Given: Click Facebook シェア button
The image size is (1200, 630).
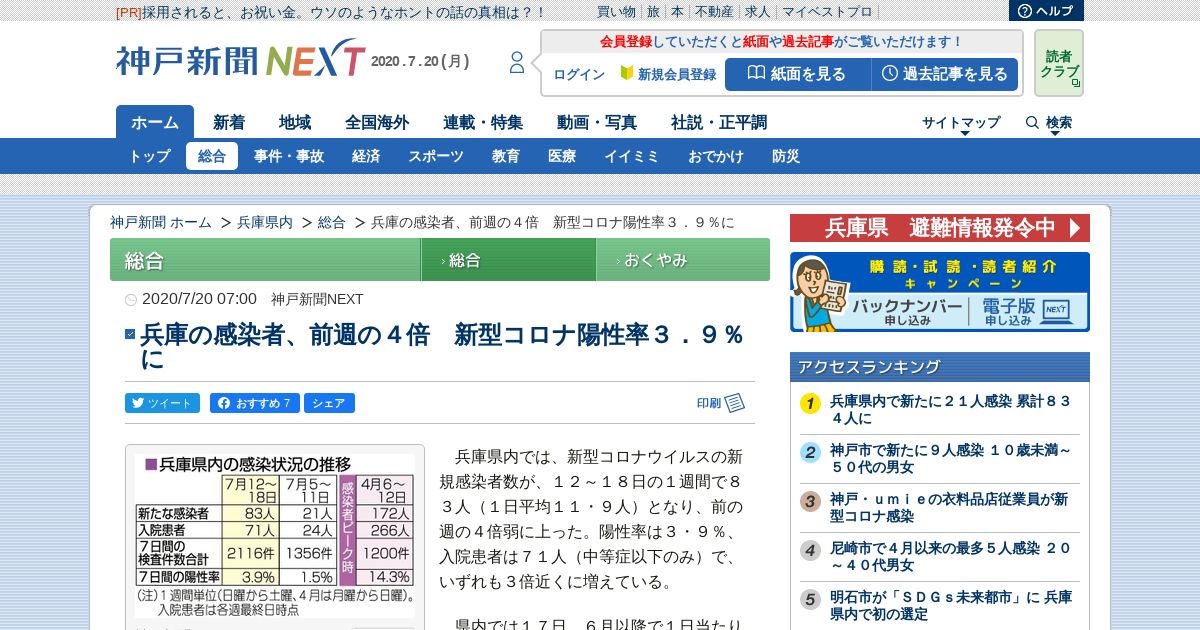Looking at the screenshot, I should tap(329, 403).
